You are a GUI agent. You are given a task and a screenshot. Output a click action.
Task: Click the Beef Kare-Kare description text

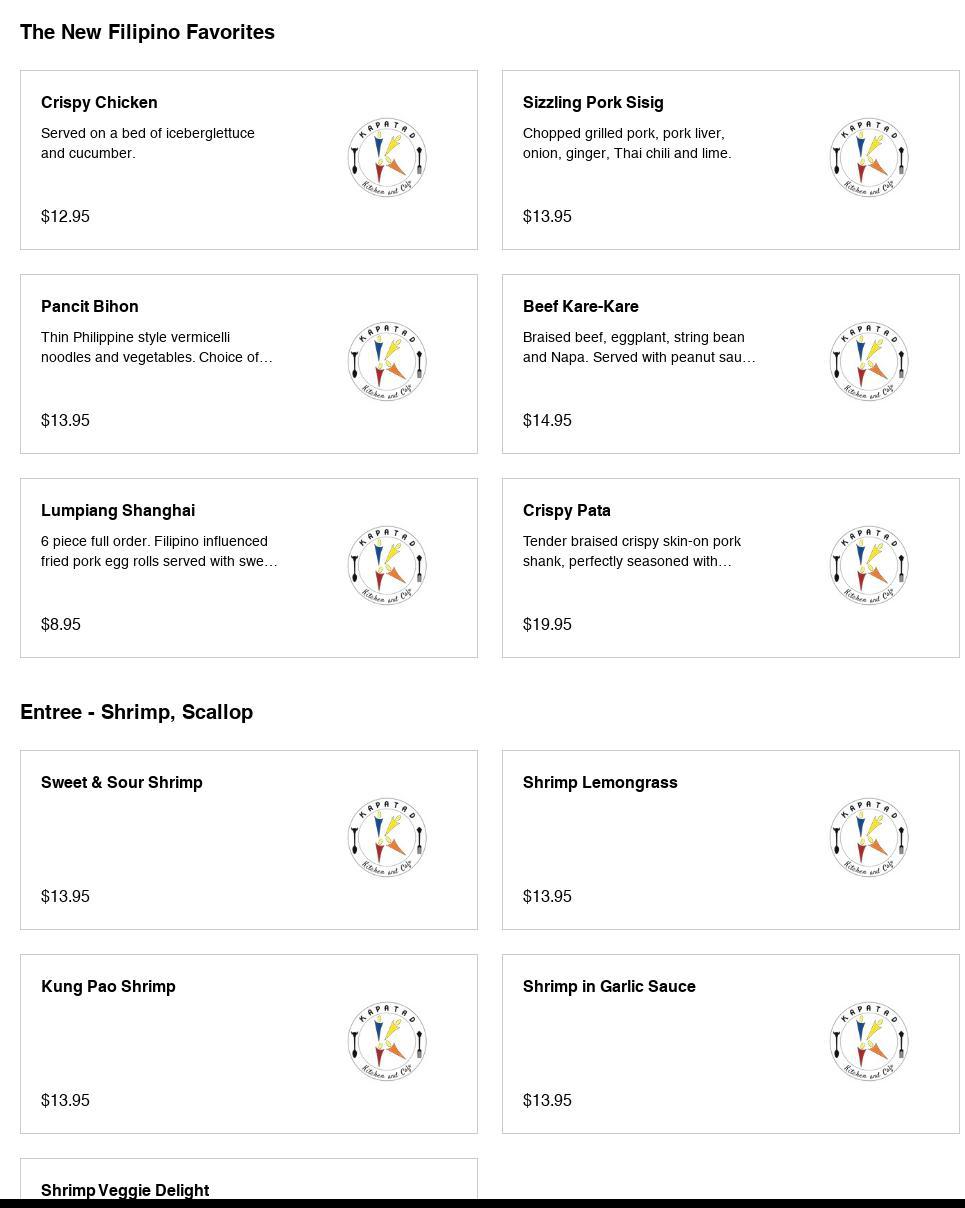[x=638, y=347]
